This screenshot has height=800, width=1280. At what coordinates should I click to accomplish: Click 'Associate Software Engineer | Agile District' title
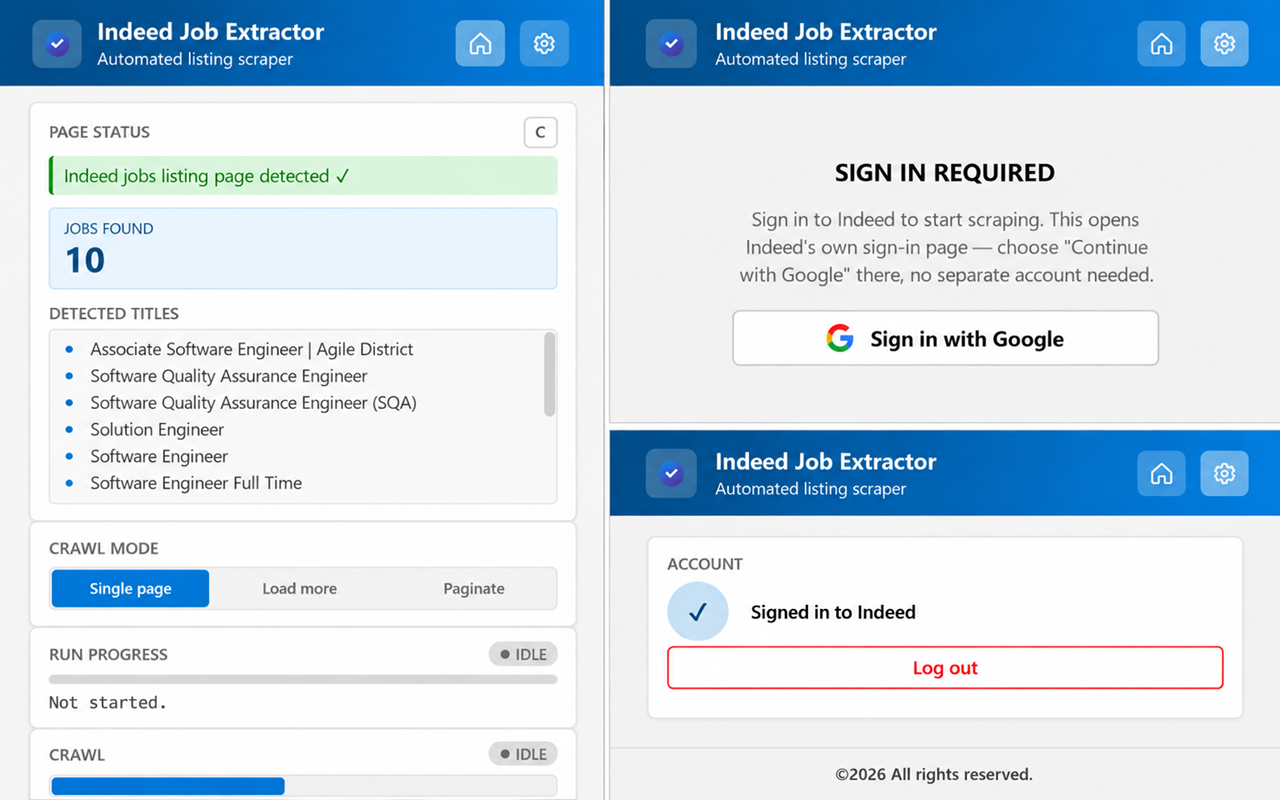coord(252,349)
